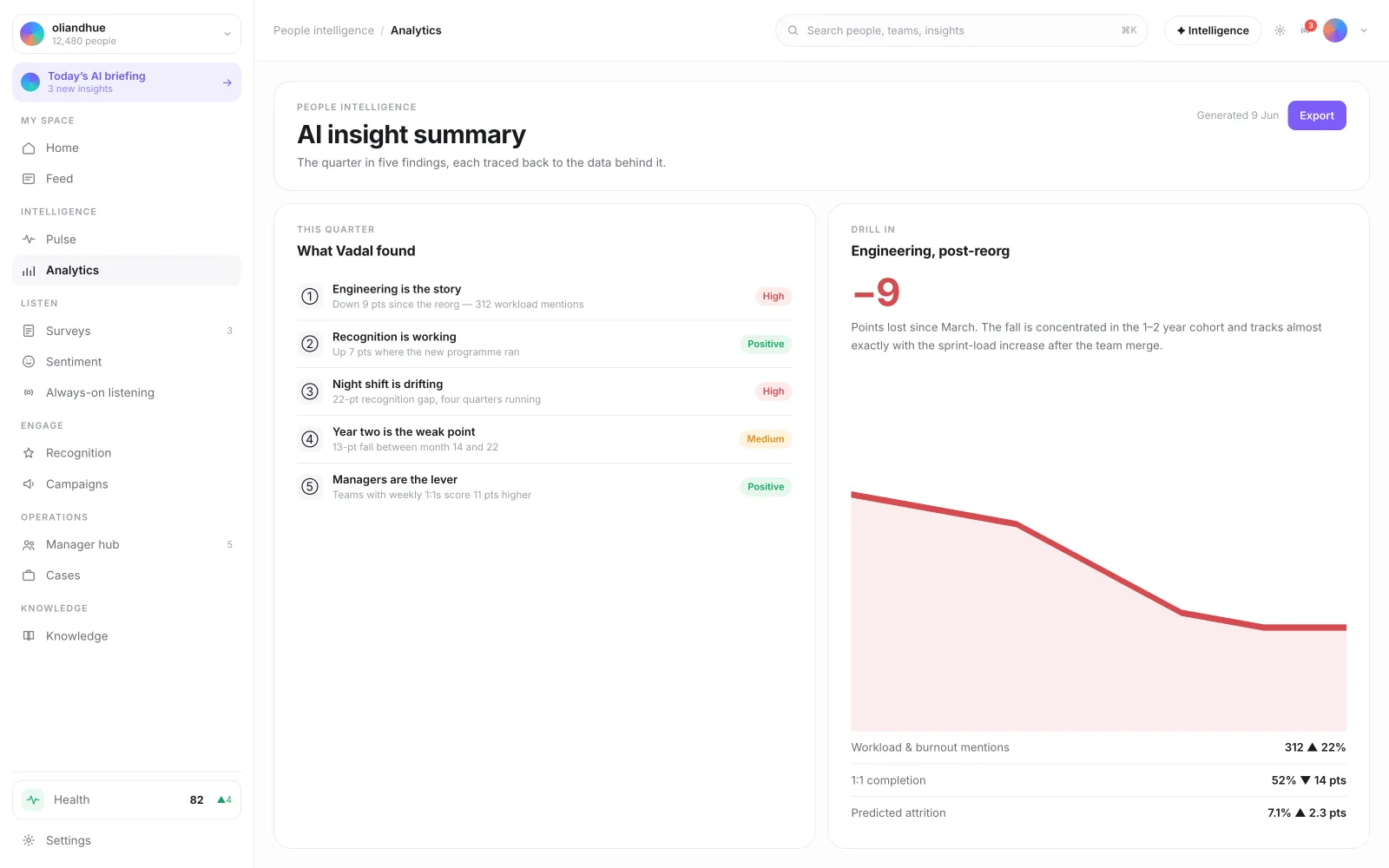Viewport: 1389px width, 868px height.
Task: Click the user avatar in top bar
Action: (x=1335, y=30)
